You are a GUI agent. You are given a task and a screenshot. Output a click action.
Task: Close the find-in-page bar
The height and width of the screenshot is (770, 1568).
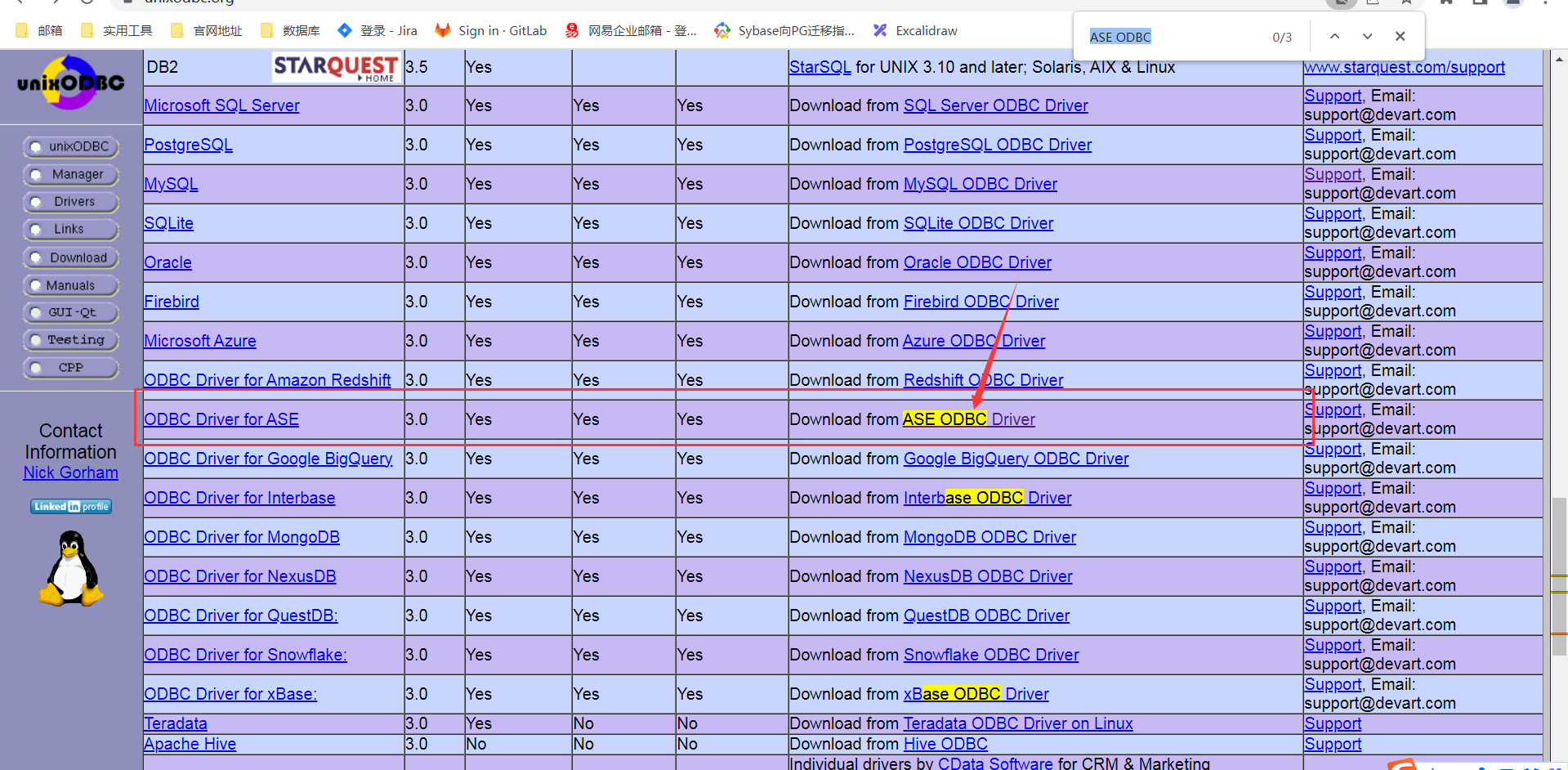click(x=1400, y=37)
